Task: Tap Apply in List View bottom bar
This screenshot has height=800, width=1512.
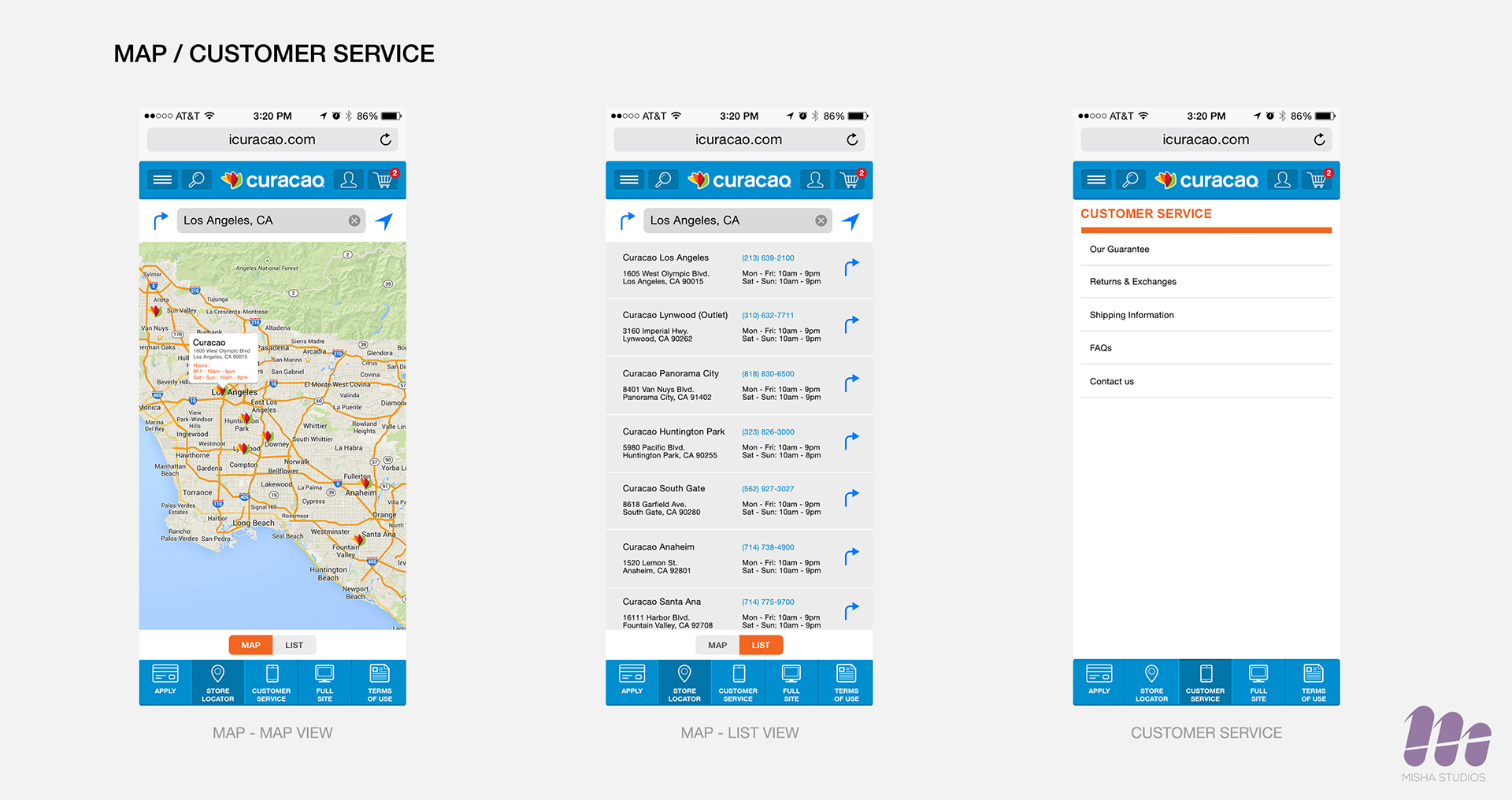Action: click(632, 681)
